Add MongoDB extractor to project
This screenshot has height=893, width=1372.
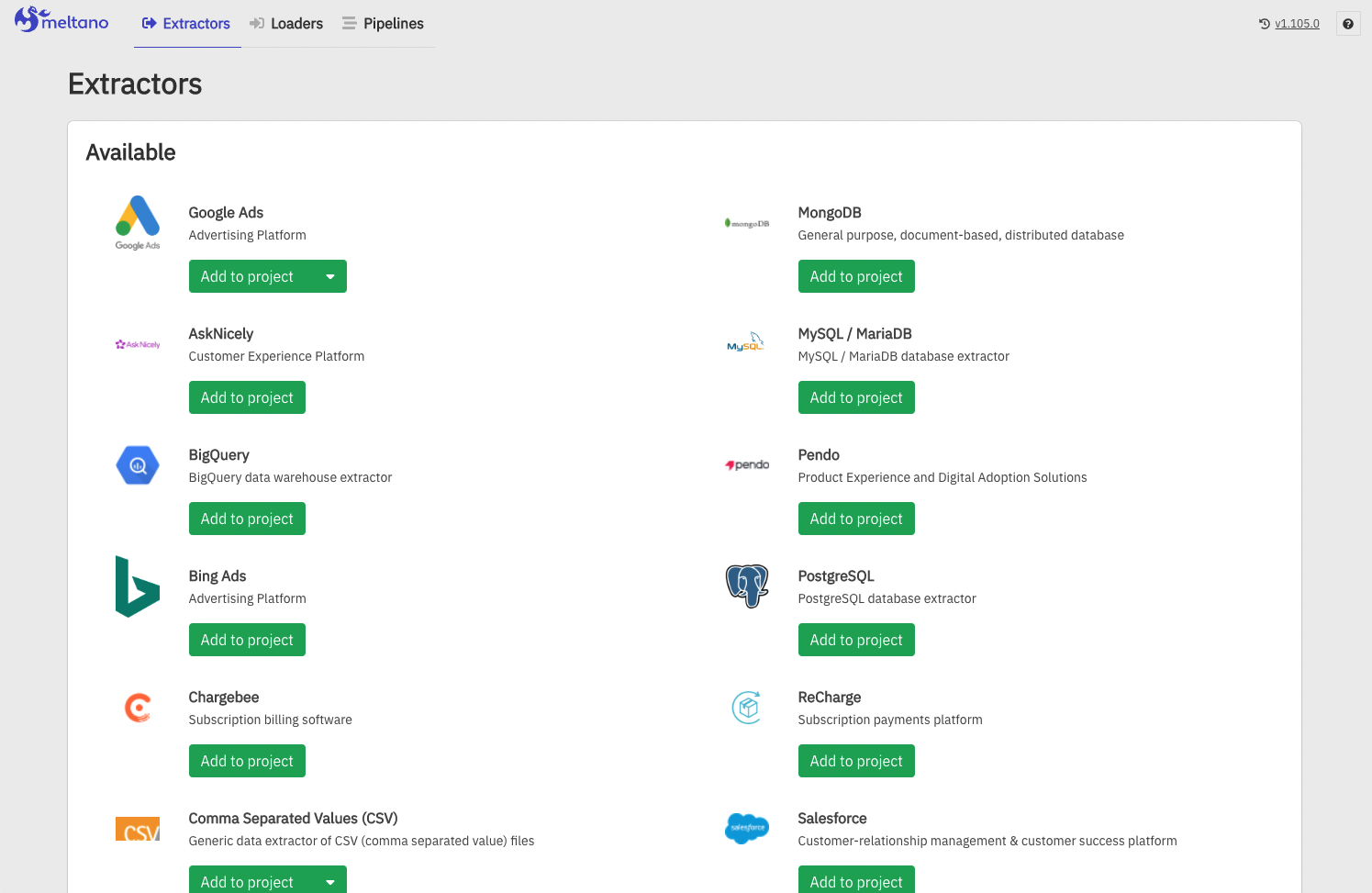(856, 276)
